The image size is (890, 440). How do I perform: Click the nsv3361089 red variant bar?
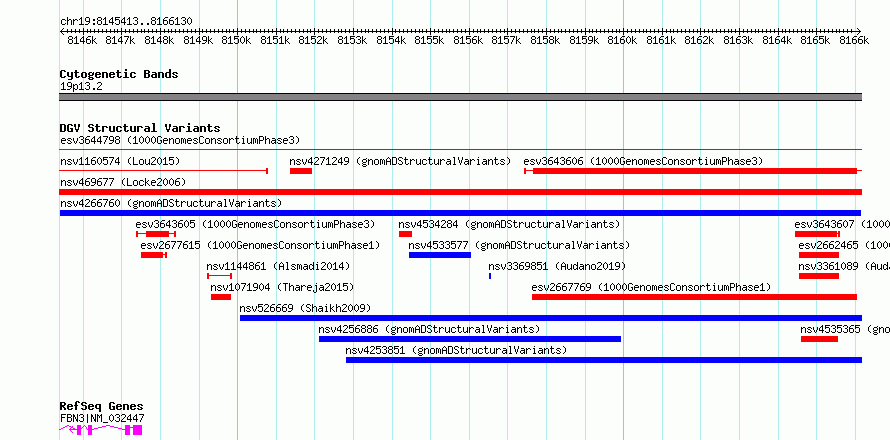818,276
